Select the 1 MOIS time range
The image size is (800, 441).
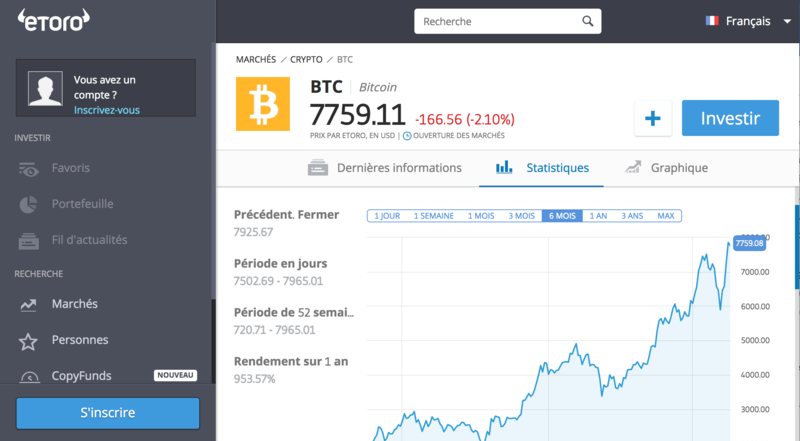coord(481,216)
